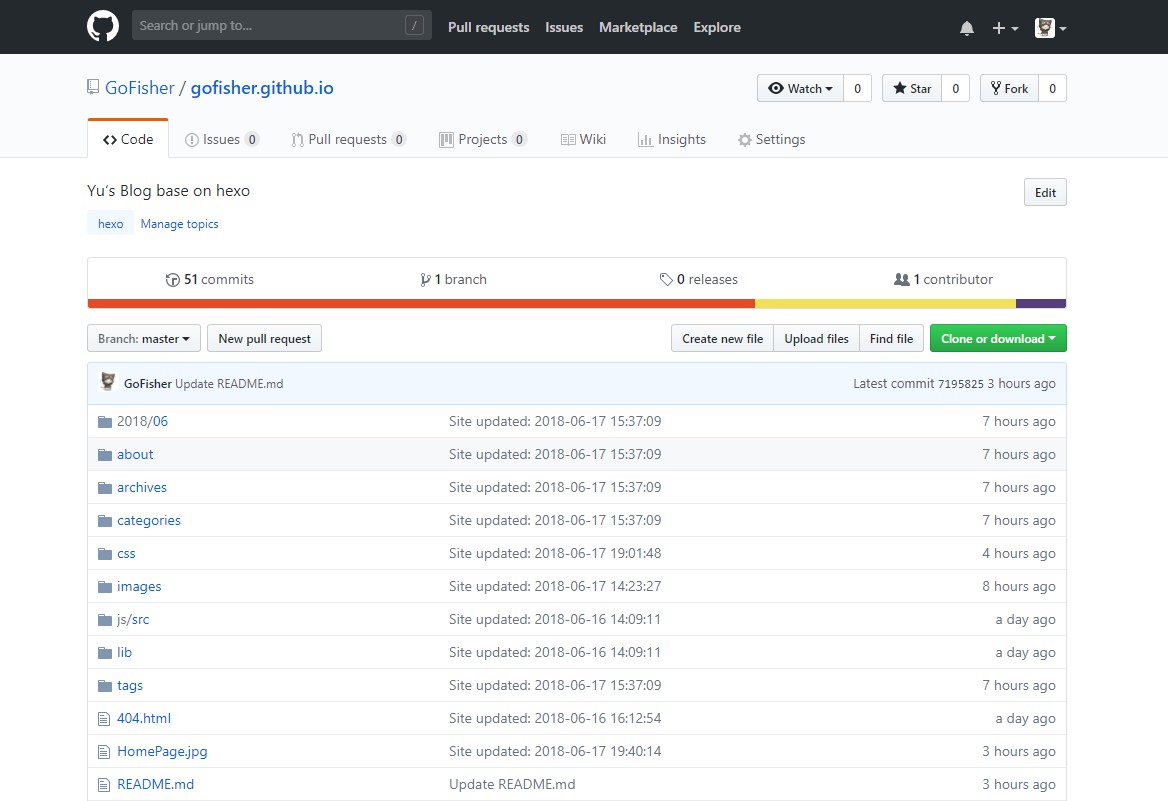Open the Watch subscription dropdown
This screenshot has height=801, width=1168.
[x=800, y=89]
